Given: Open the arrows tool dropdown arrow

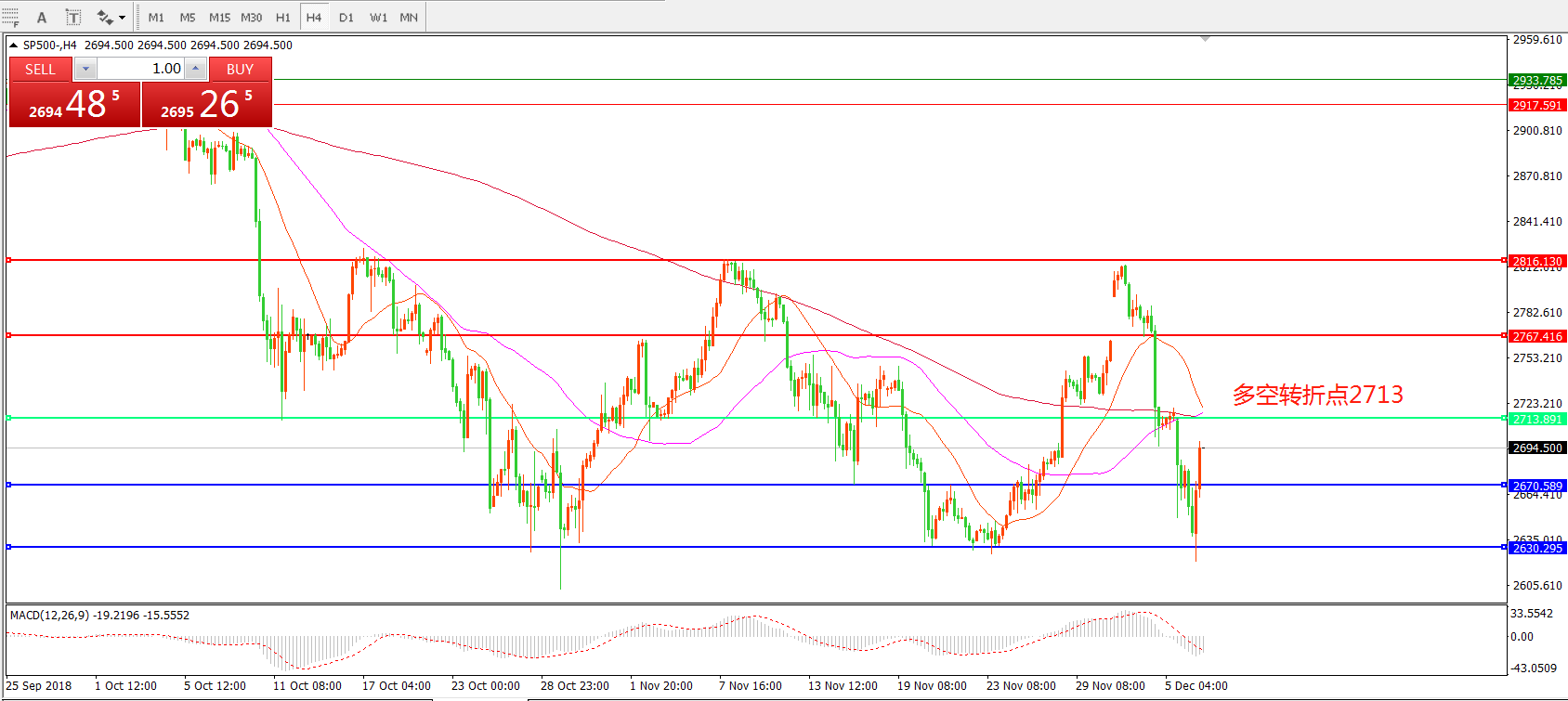Looking at the screenshot, I should 122,18.
